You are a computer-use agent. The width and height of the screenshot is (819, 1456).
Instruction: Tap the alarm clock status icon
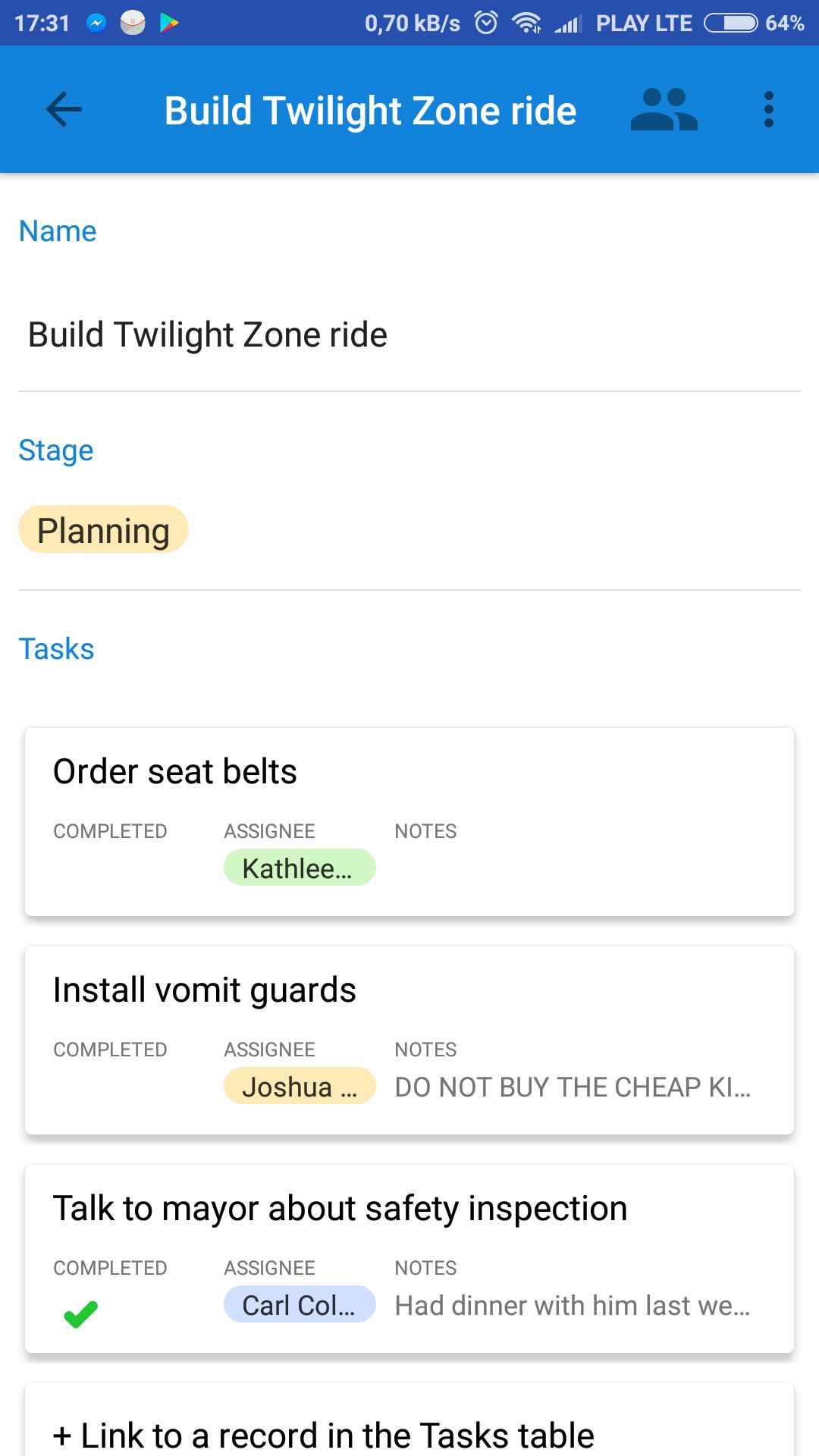[486, 23]
